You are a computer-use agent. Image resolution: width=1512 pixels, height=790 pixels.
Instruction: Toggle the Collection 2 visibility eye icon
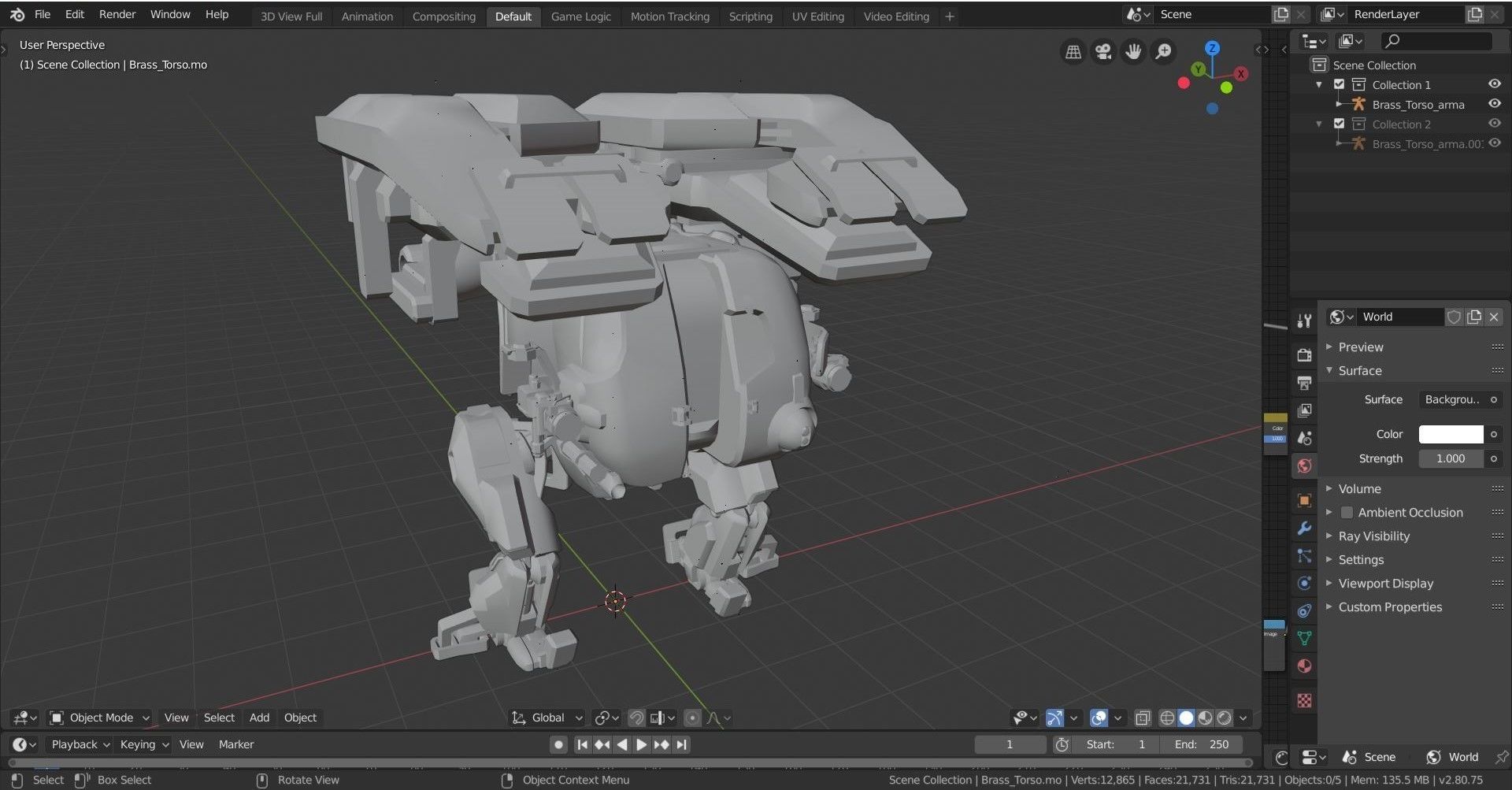[x=1494, y=124]
